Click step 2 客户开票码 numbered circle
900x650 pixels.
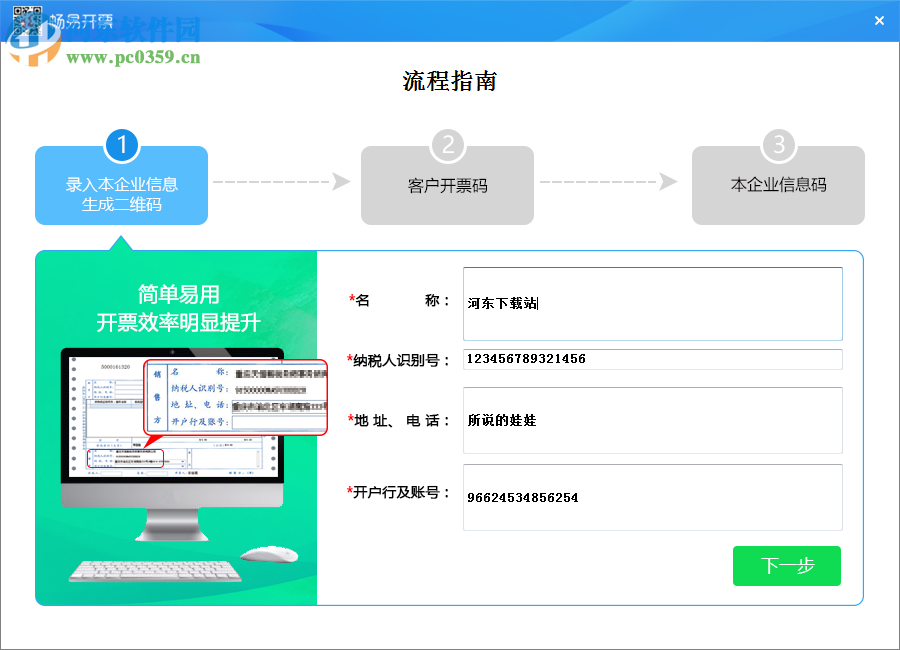[x=447, y=144]
